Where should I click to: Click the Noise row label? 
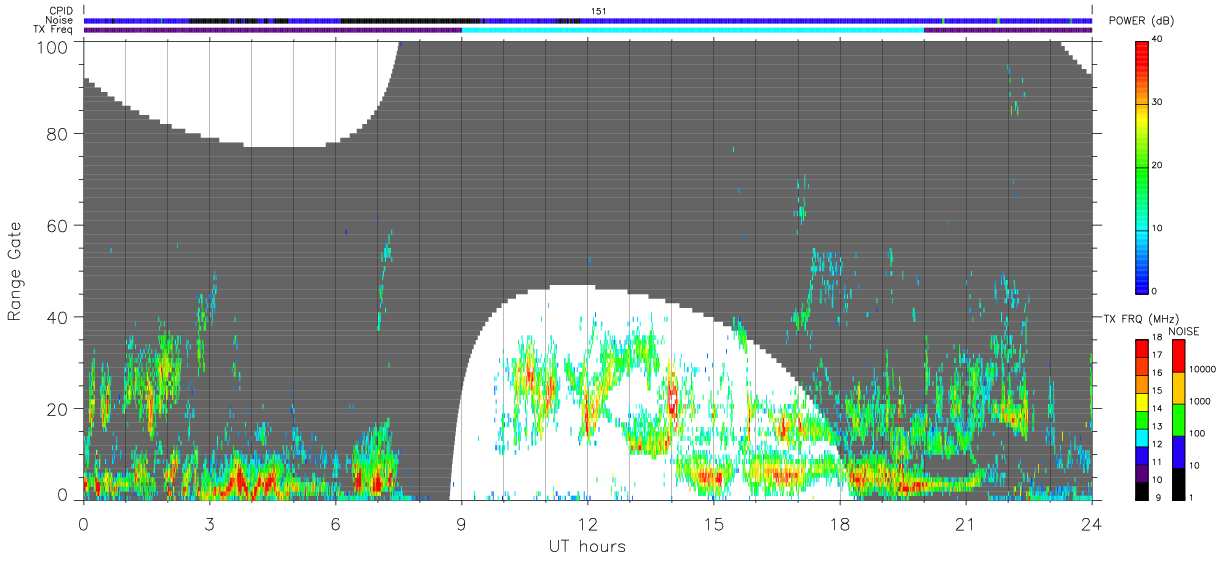[61, 20]
